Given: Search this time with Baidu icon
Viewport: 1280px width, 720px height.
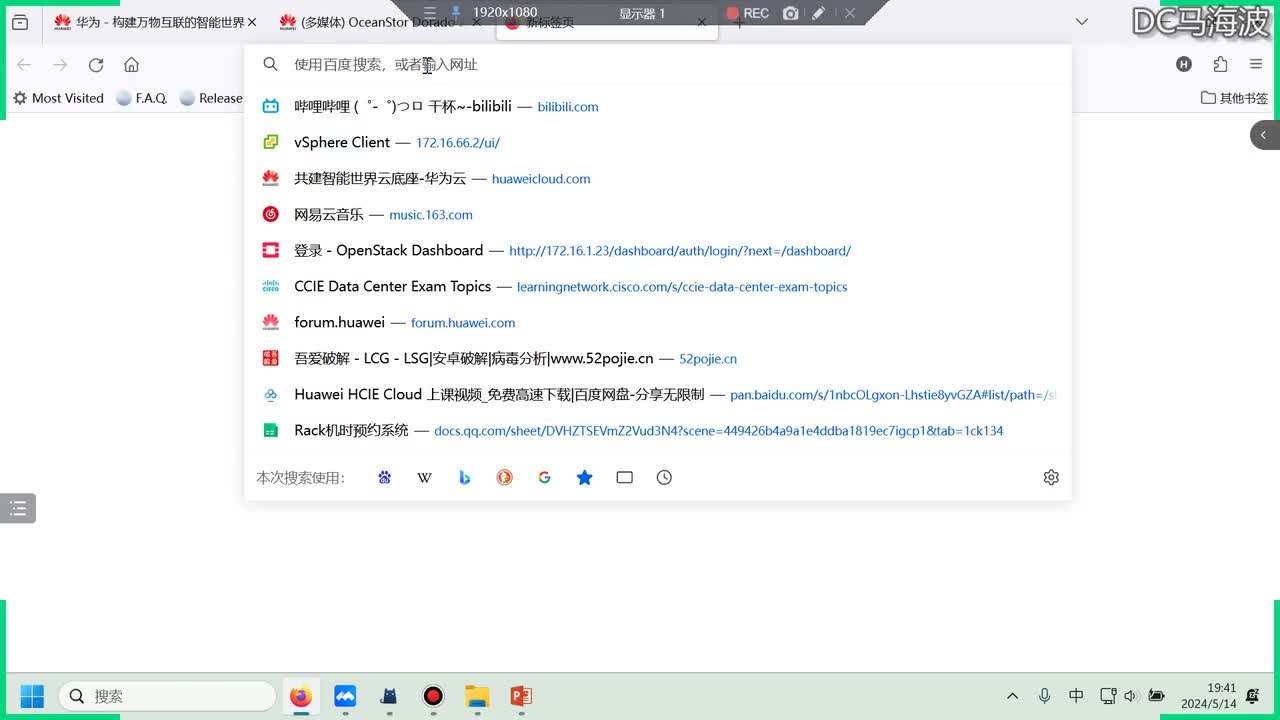Looking at the screenshot, I should (385, 478).
